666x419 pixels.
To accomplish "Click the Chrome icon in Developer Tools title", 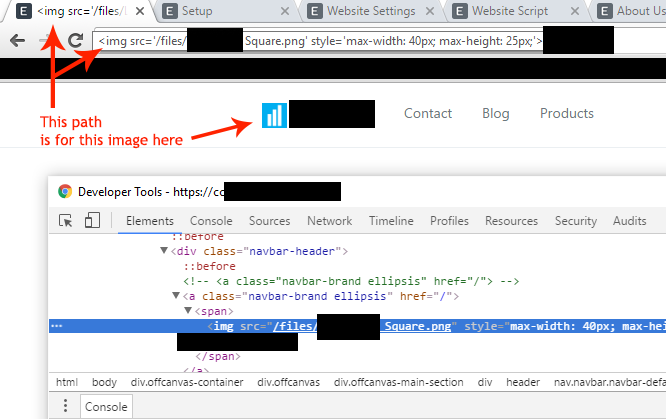I will pos(65,191).
